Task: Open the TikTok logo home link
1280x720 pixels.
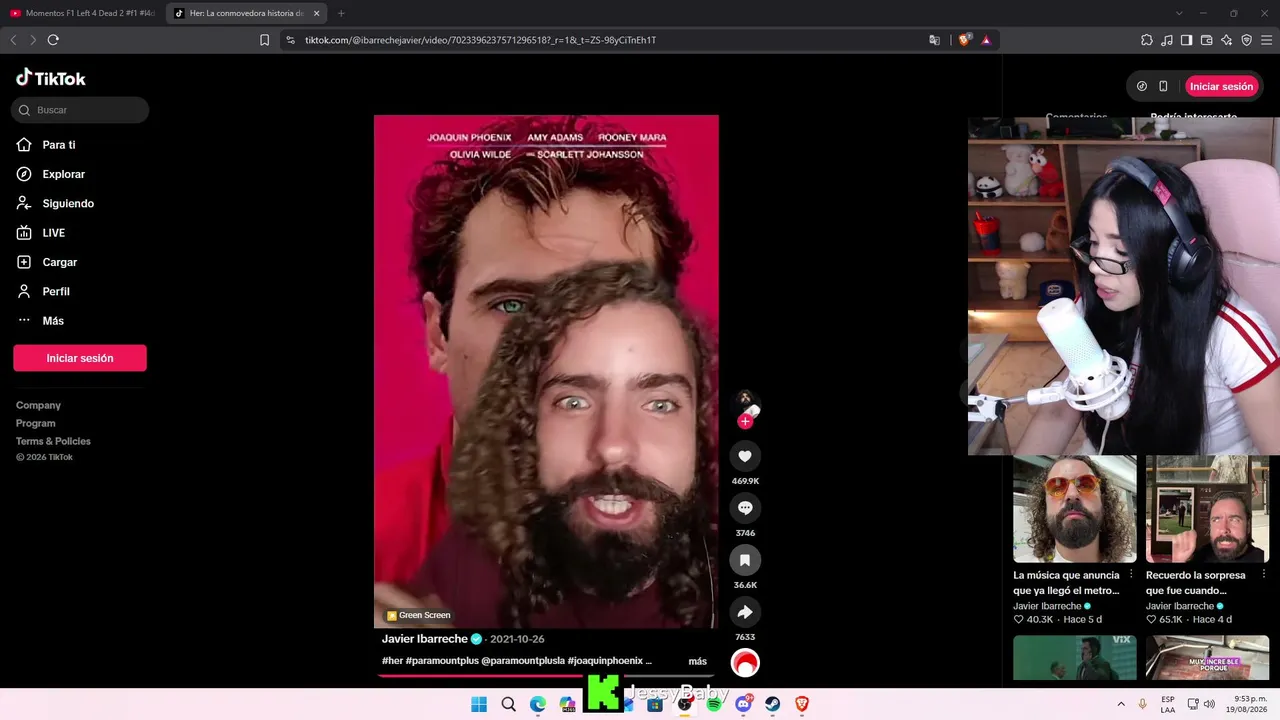Action: (x=51, y=78)
